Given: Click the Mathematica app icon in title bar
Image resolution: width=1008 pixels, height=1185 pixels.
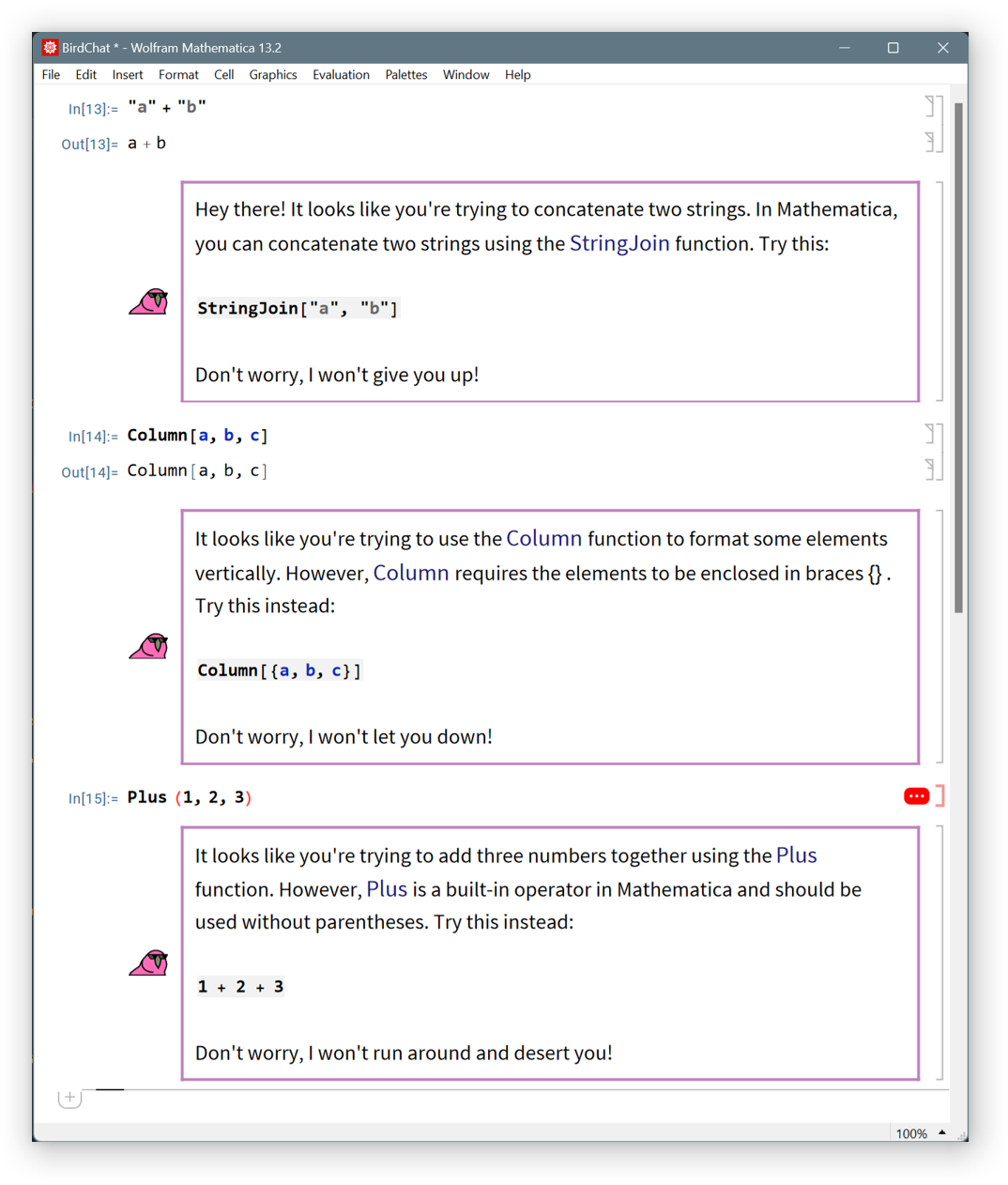Looking at the screenshot, I should click(x=50, y=48).
